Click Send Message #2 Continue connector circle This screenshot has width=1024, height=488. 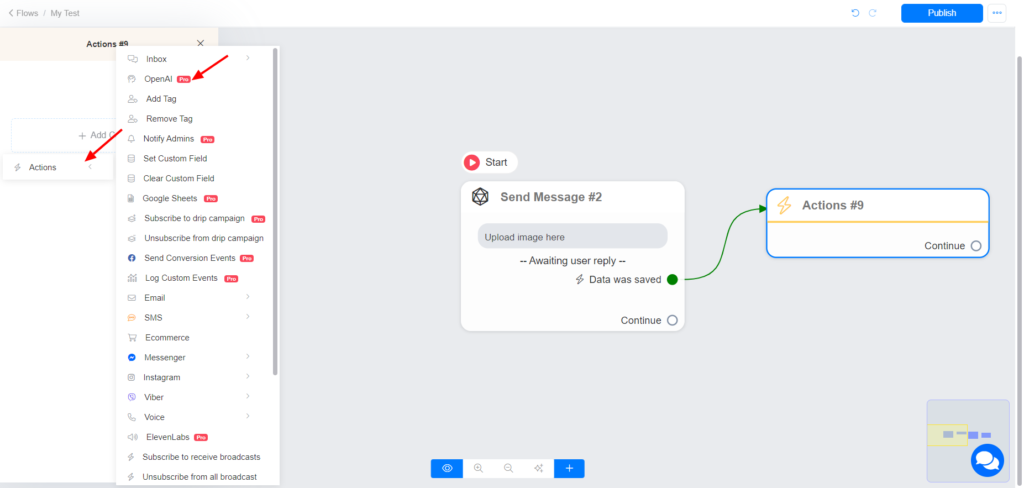click(672, 320)
